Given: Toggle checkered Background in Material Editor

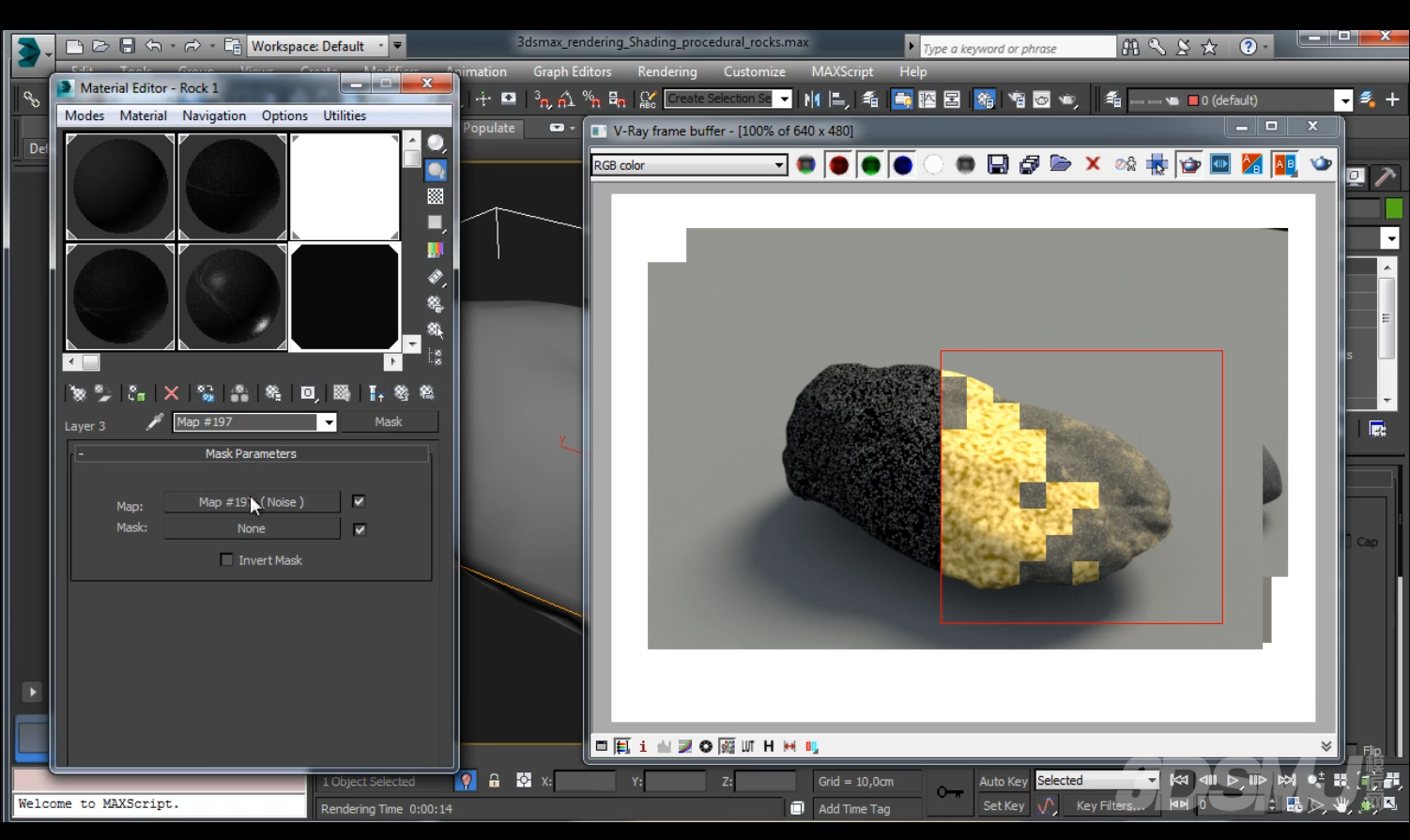Looking at the screenshot, I should 436,196.
